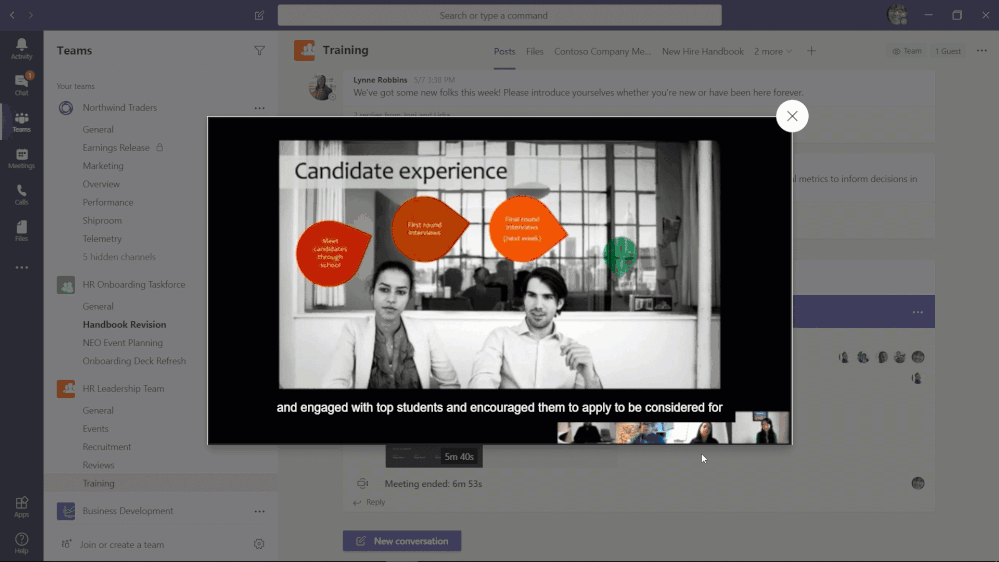Select the Handbook Revision channel
Viewport: 999px width, 562px height.
[124, 325]
